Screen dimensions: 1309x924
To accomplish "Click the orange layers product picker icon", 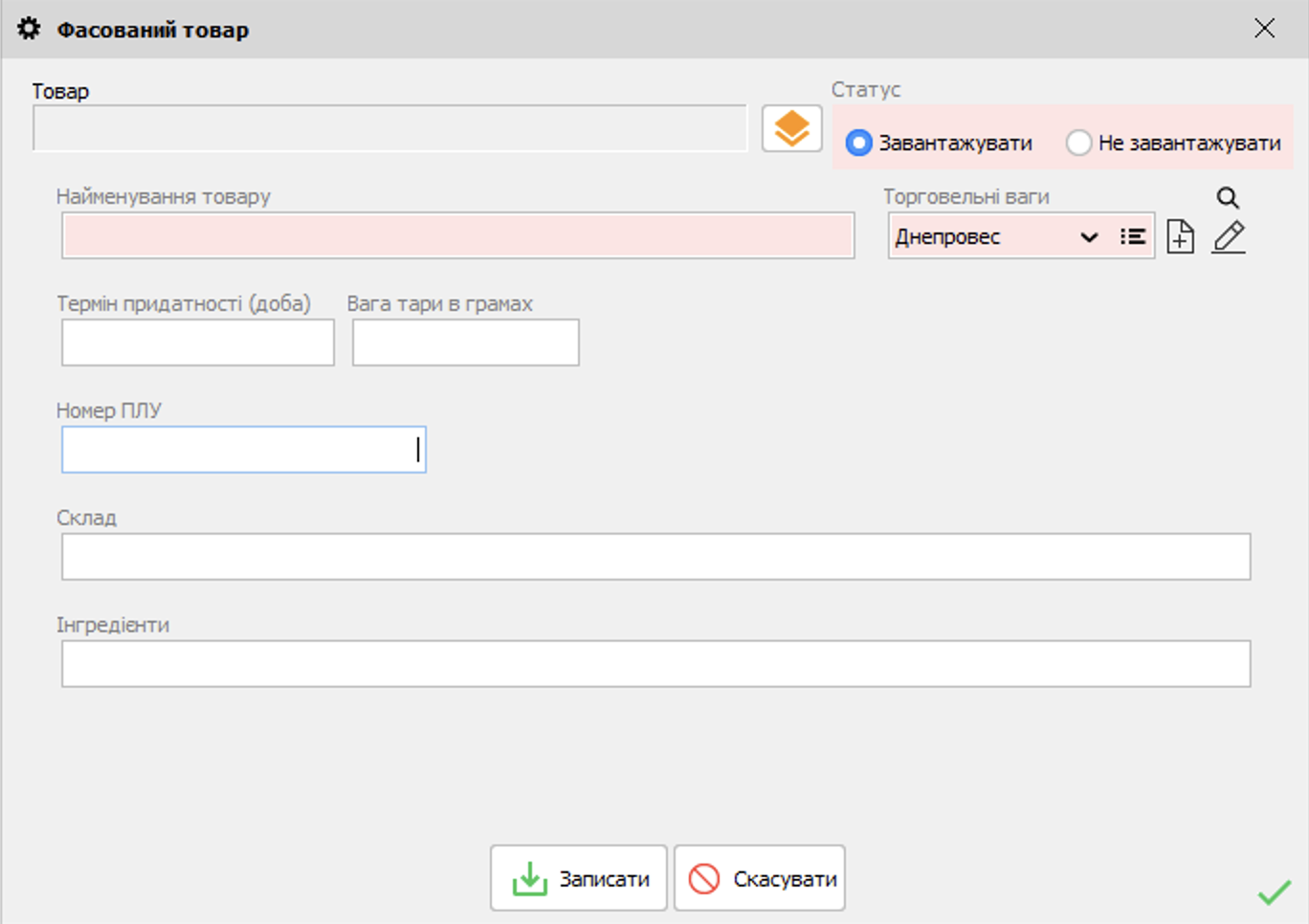I will [791, 128].
